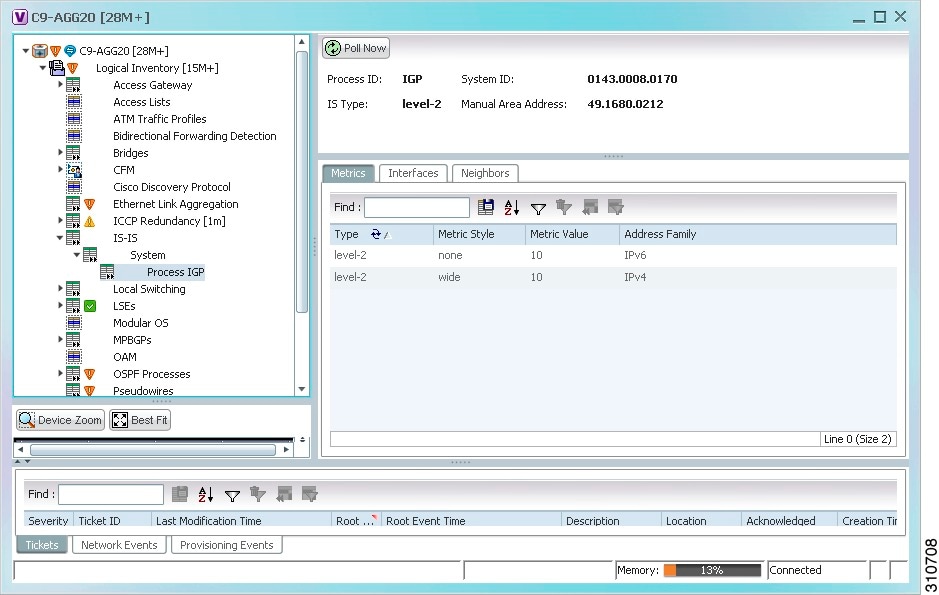
Task: Expand the Local Switching node
Action: [x=60, y=289]
